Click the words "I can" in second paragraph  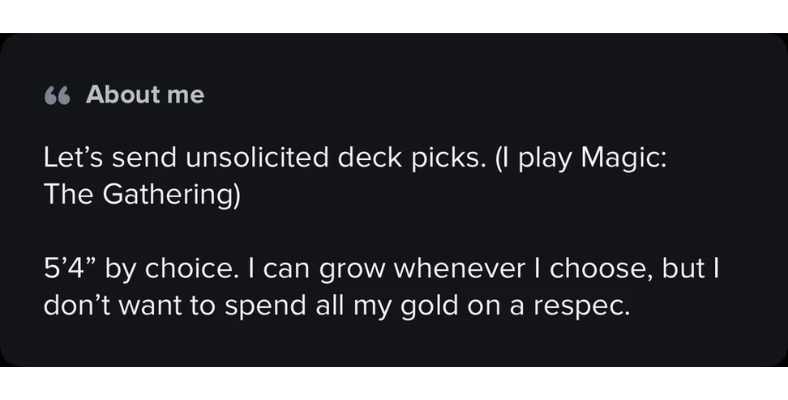(265, 271)
